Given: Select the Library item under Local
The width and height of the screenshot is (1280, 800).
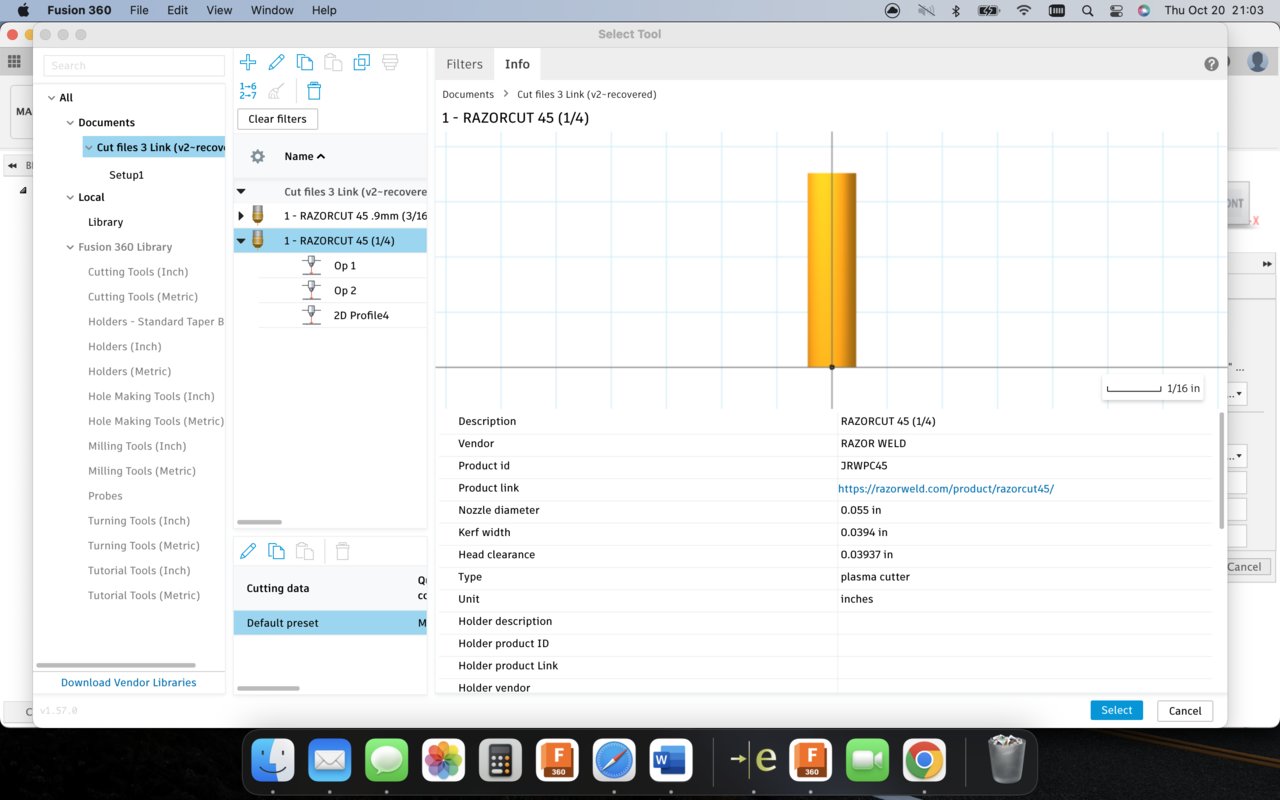Looking at the screenshot, I should coord(105,222).
